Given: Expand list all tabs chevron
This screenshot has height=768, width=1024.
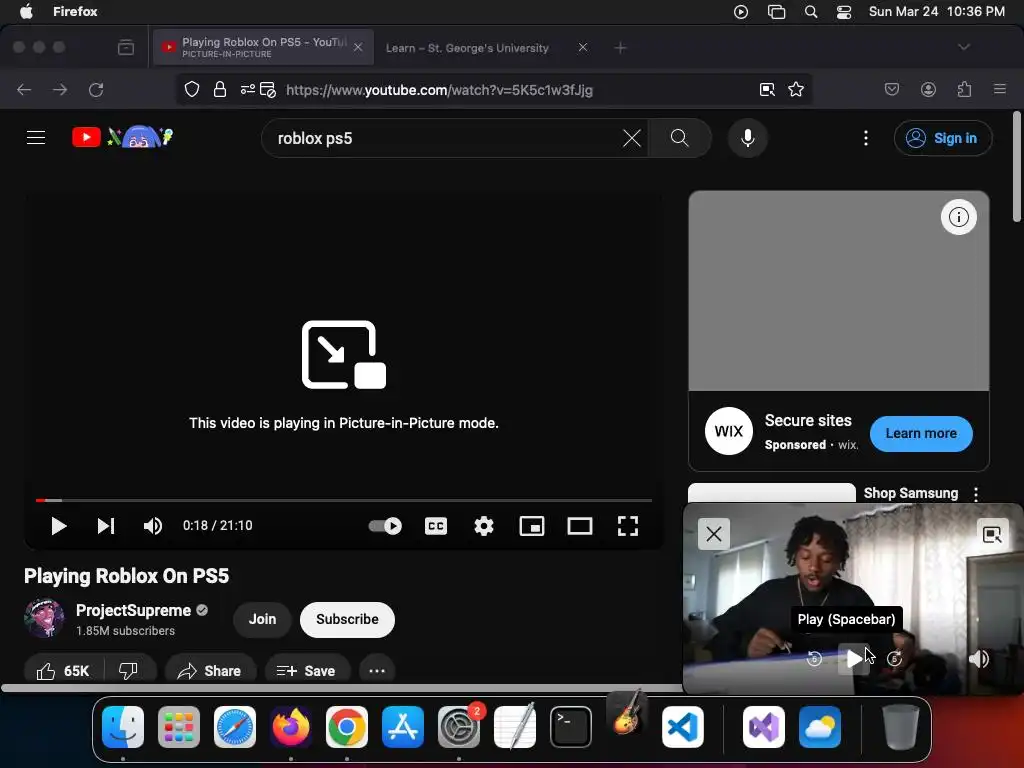Looking at the screenshot, I should coord(963,47).
